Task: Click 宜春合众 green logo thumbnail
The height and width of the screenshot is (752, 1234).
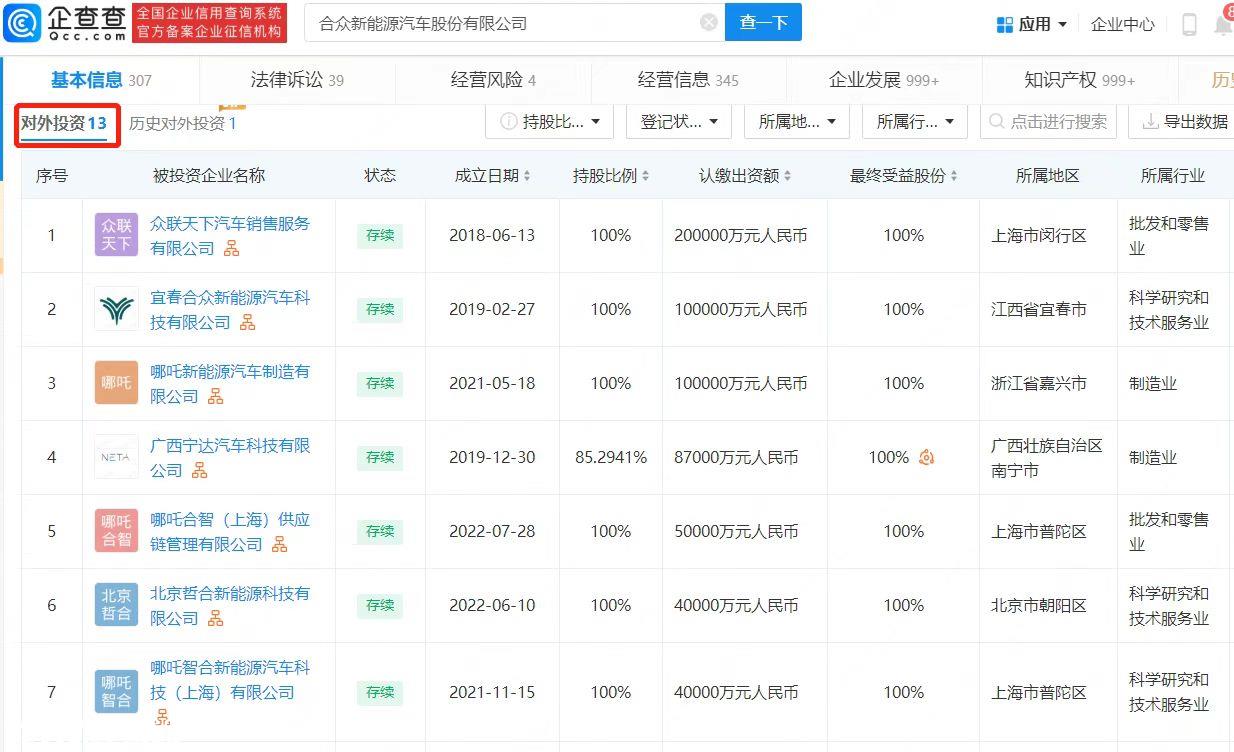Action: point(117,309)
